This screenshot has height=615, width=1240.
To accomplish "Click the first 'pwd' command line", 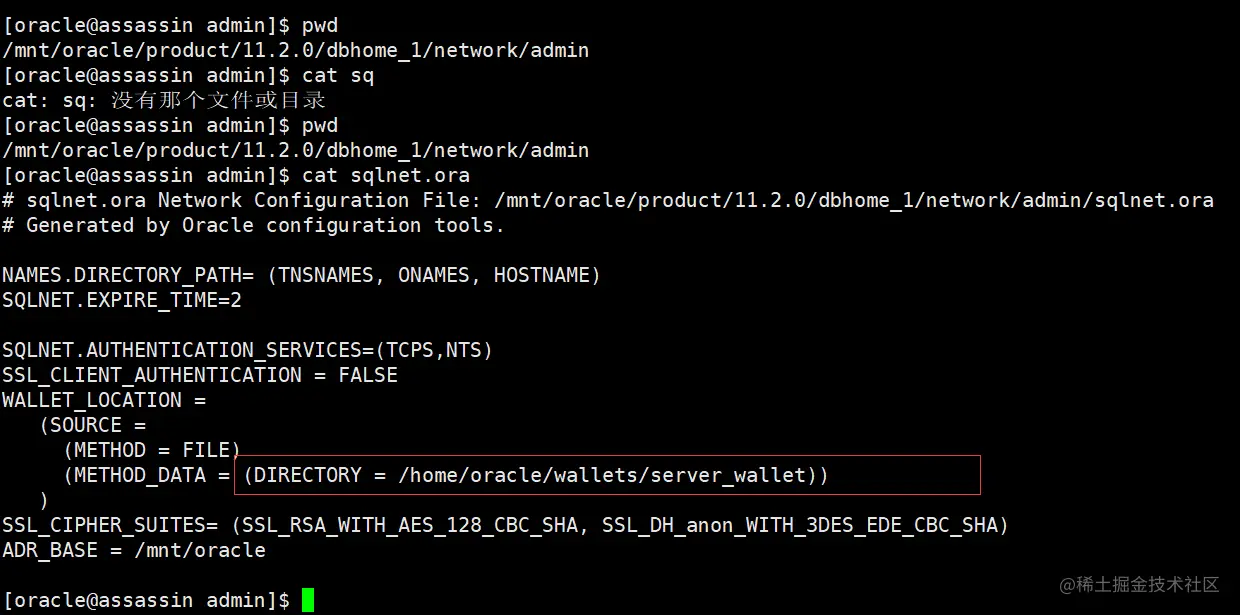I will click(170, 25).
